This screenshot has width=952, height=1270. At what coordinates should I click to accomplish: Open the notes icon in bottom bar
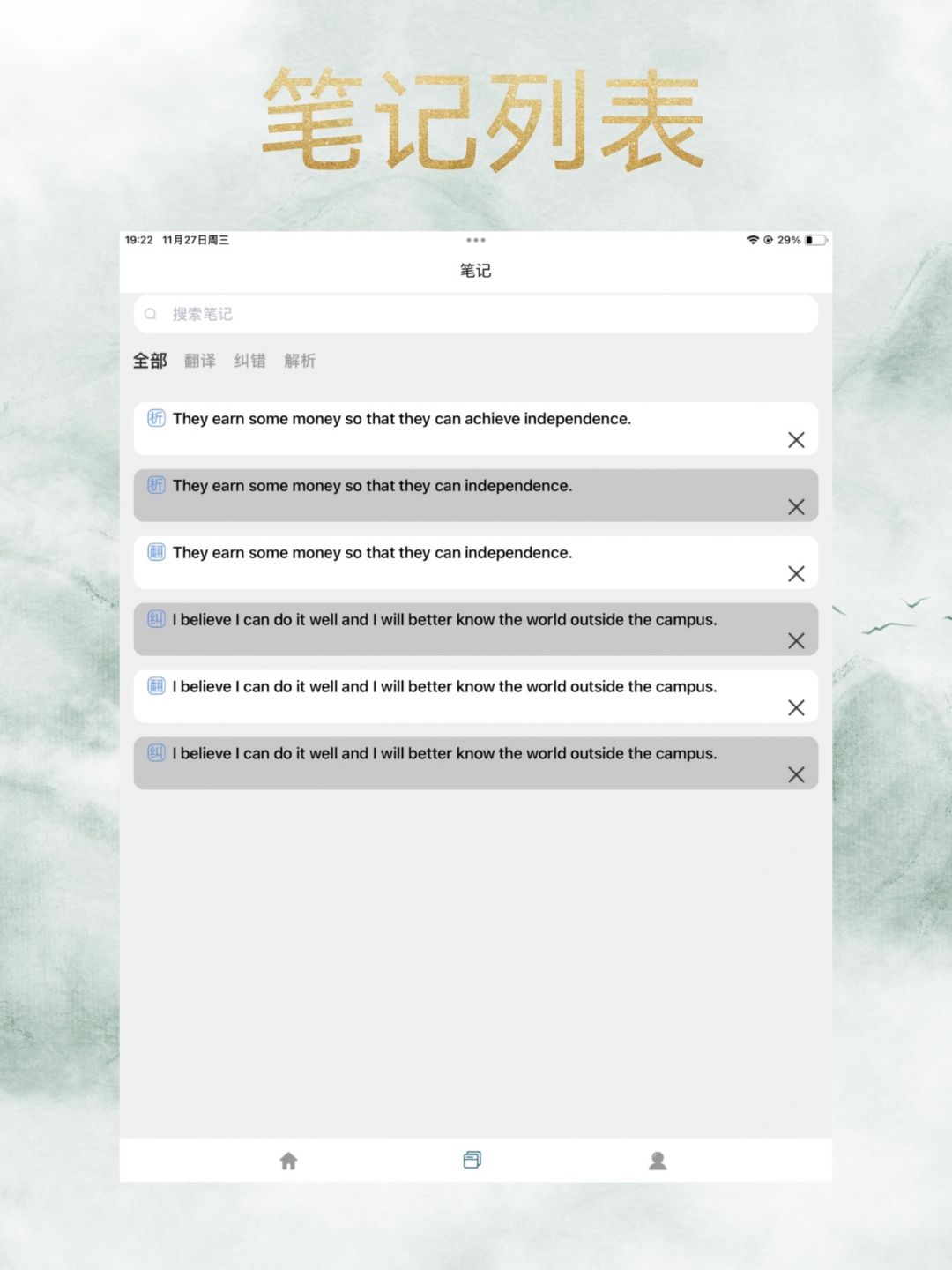pyautogui.click(x=472, y=1160)
